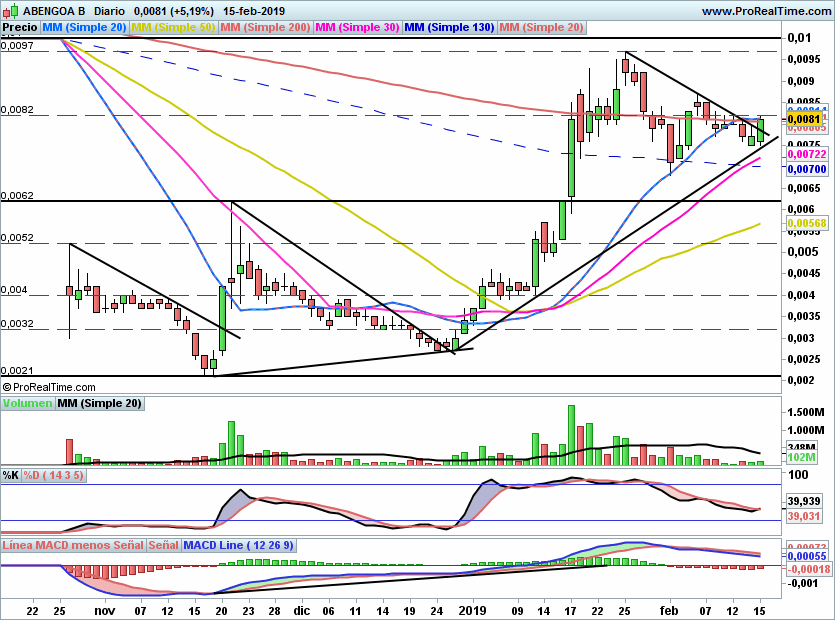Screen dimensions: 835x620
Task: Click the blue 0,00700 moving average tag
Action: 807,169
